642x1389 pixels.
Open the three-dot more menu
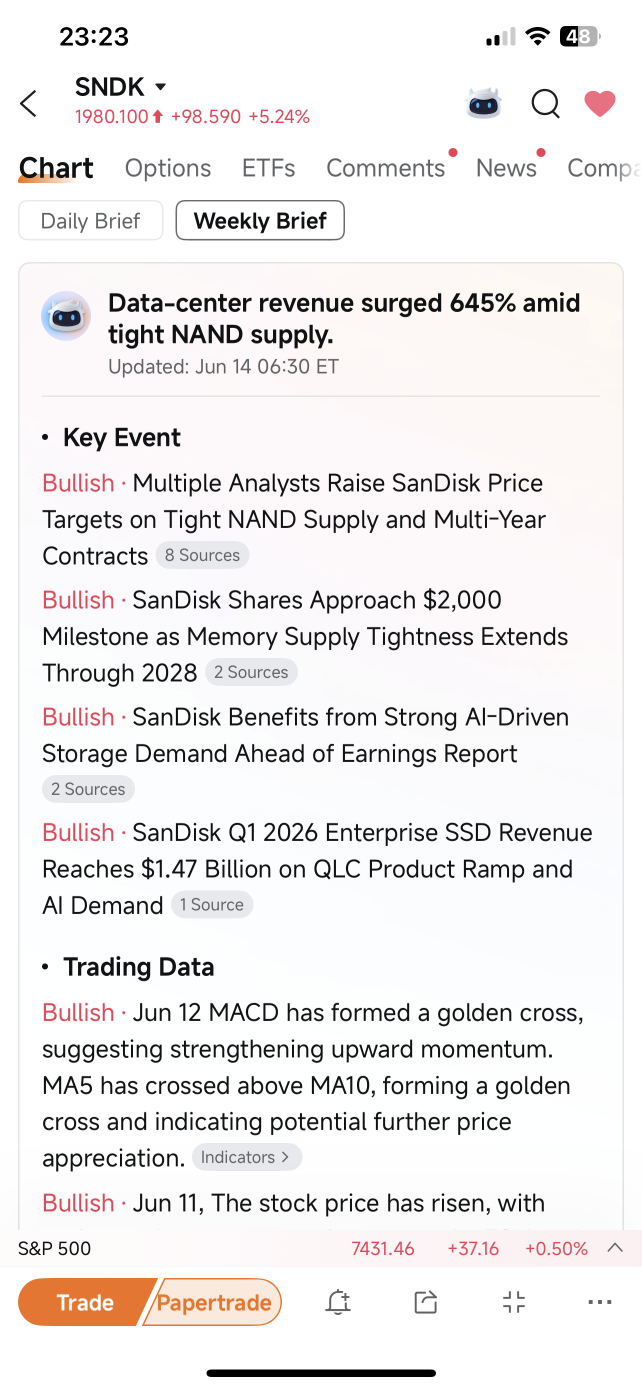tap(600, 1302)
